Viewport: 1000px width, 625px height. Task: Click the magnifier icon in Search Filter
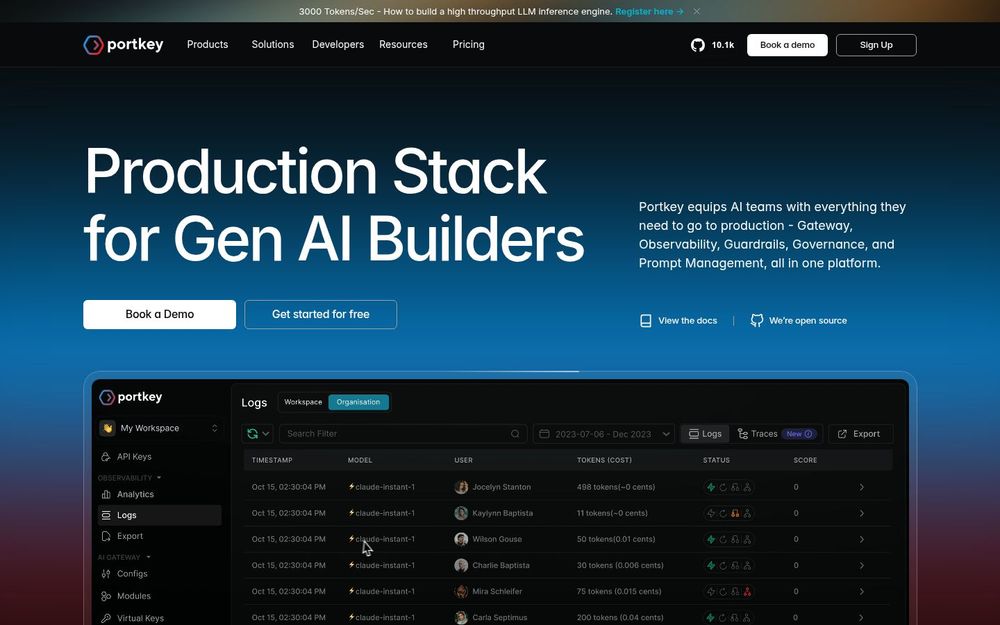click(x=515, y=434)
